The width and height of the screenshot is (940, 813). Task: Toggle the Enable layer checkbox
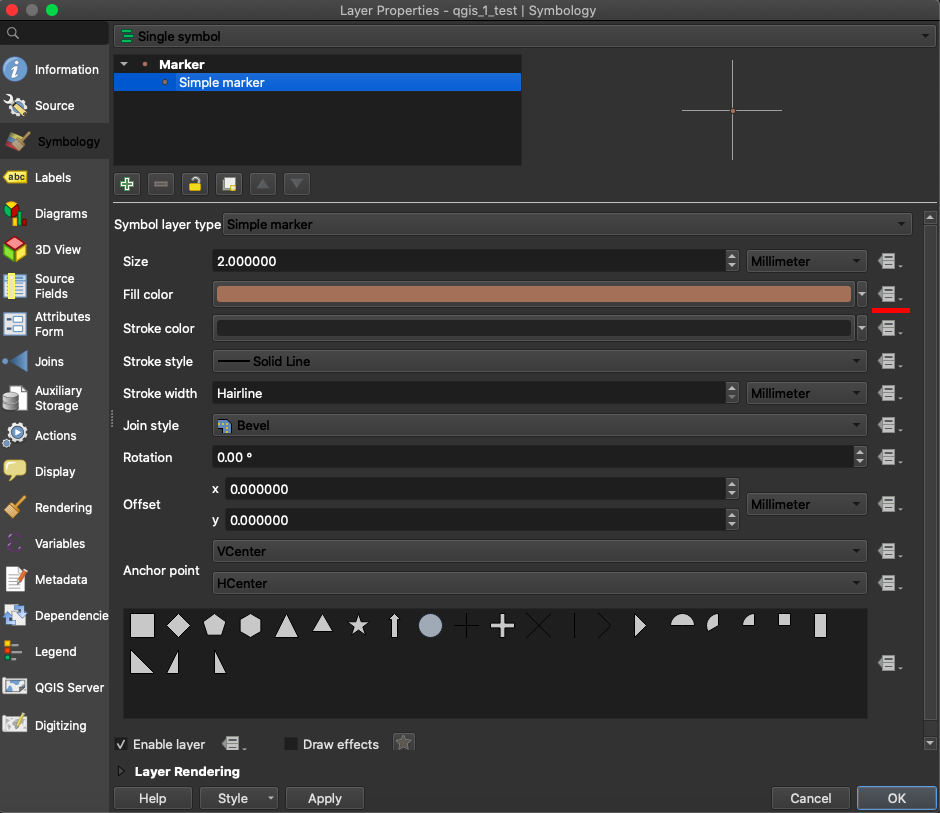pos(121,744)
